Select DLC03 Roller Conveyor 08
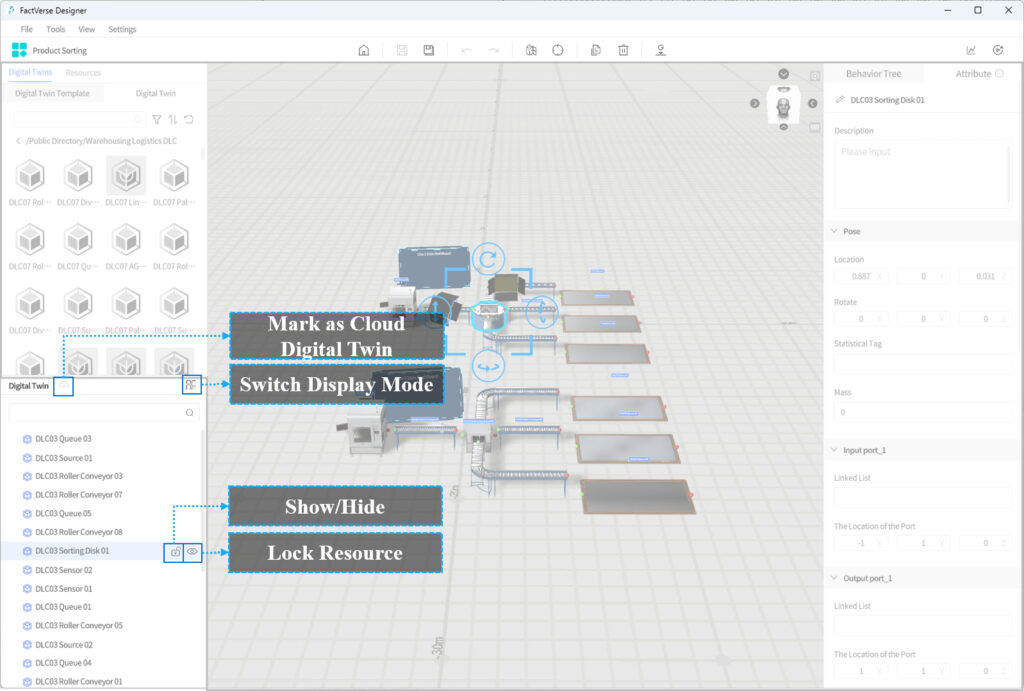 point(78,532)
